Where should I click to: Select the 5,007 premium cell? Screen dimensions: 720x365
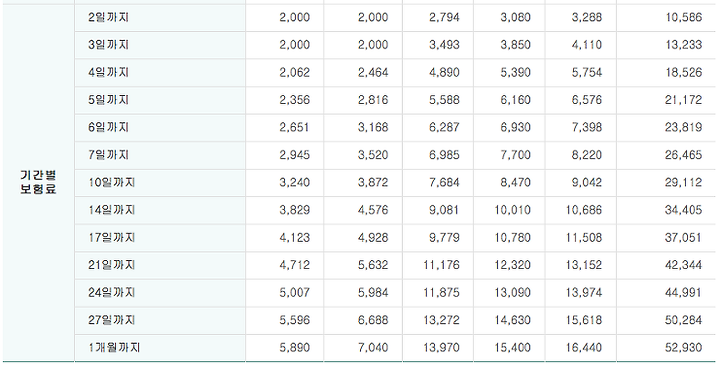(295, 292)
